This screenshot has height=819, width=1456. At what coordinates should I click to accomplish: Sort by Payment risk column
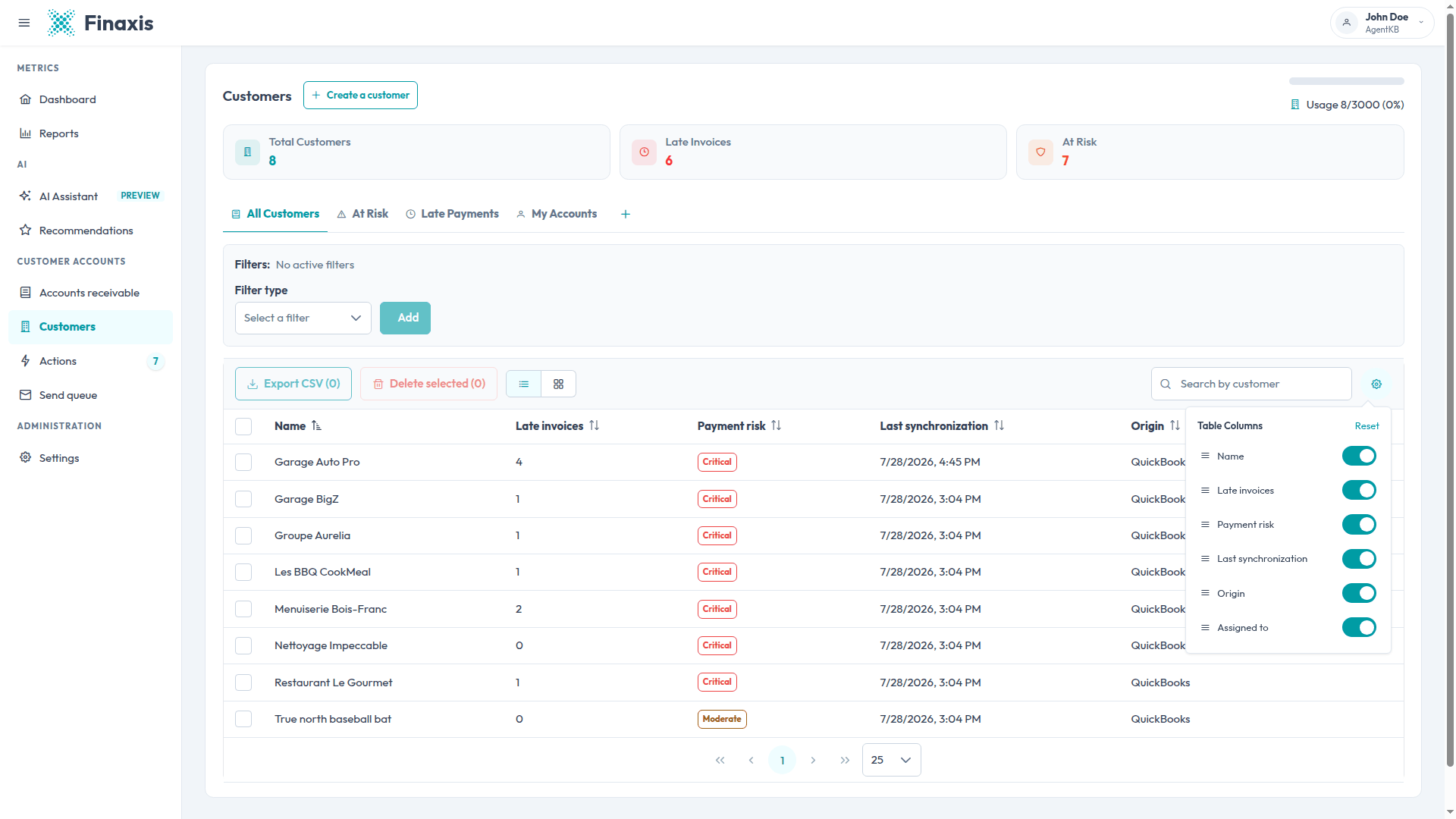[776, 426]
